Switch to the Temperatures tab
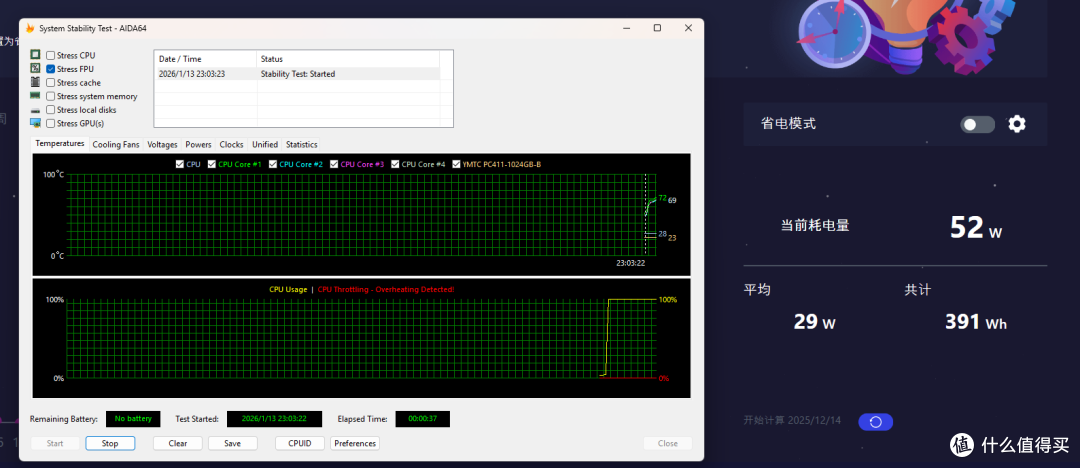Image resolution: width=1080 pixels, height=468 pixels. click(x=60, y=144)
